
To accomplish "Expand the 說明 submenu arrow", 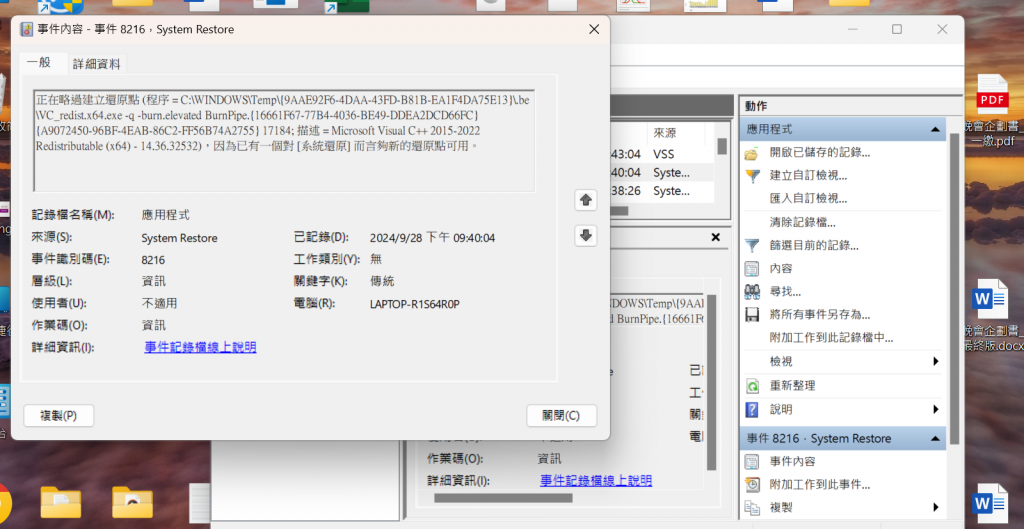I will (936, 409).
